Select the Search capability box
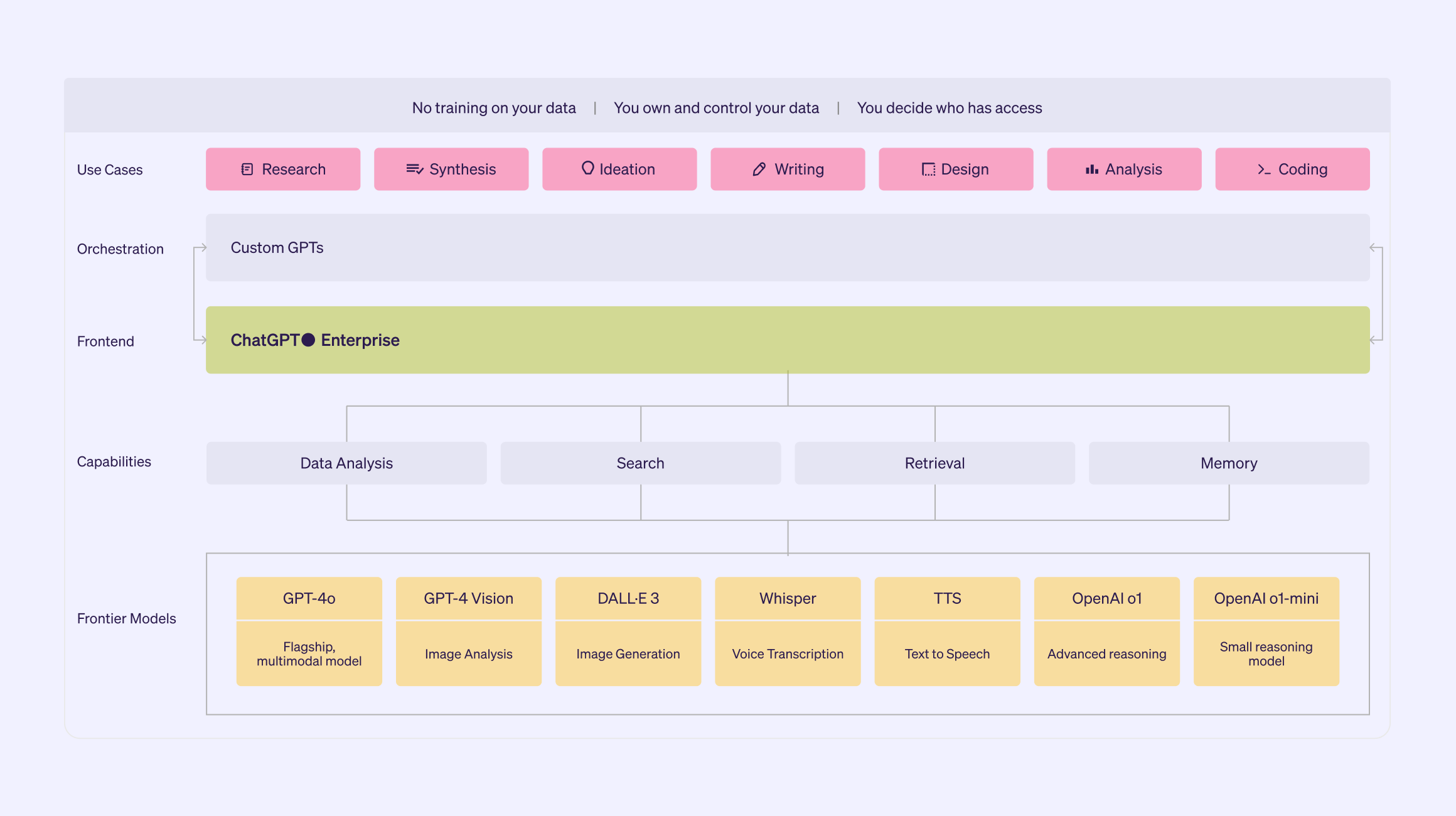This screenshot has height=816, width=1456. (x=640, y=463)
